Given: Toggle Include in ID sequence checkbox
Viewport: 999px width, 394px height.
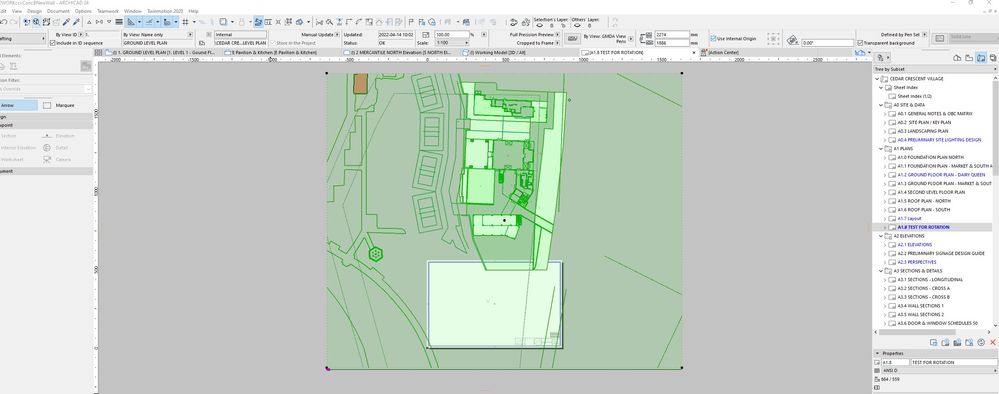Looking at the screenshot, I should coord(53,43).
